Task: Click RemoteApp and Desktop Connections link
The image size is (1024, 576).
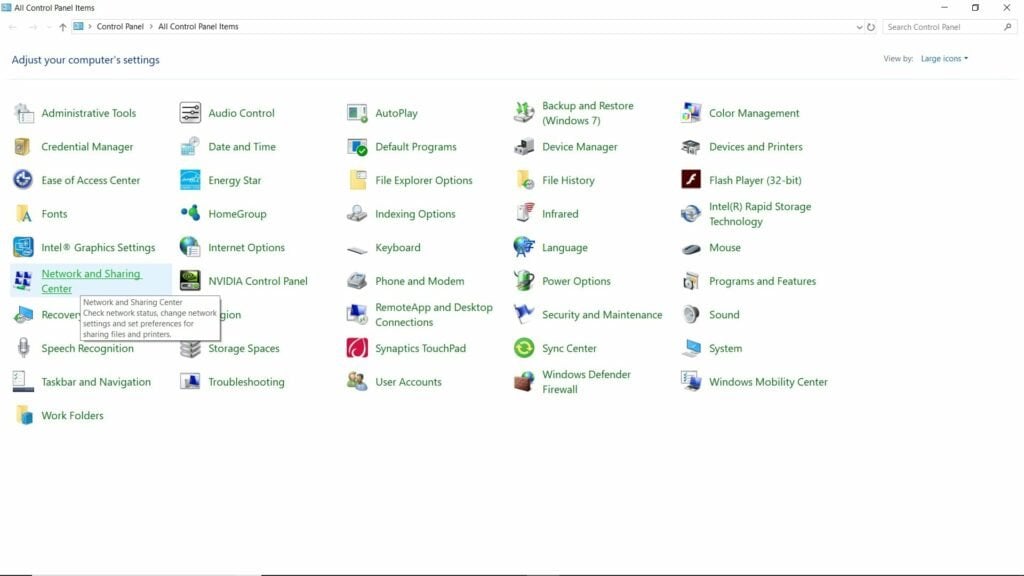Action: click(434, 314)
